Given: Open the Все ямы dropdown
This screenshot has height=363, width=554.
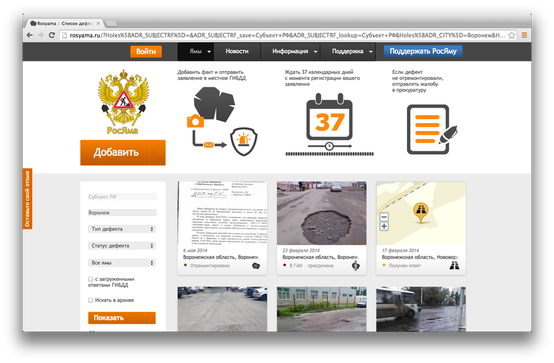Looking at the screenshot, I should 122,263.
